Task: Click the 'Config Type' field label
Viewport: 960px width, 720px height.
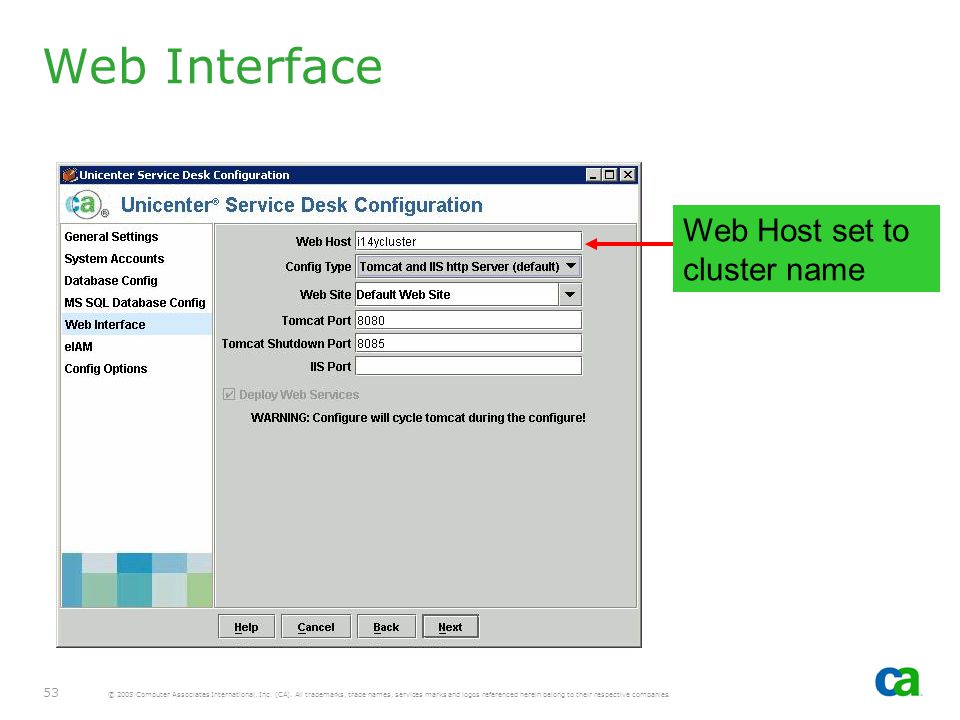Action: pos(318,267)
